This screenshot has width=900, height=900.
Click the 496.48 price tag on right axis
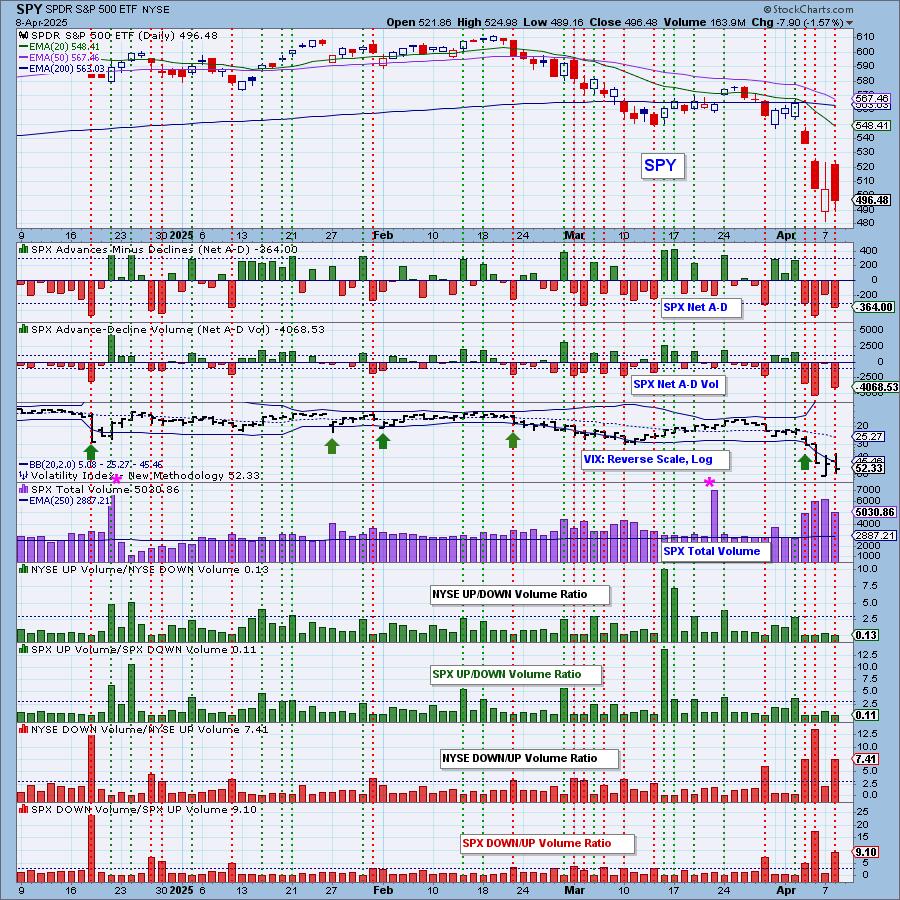pos(872,200)
